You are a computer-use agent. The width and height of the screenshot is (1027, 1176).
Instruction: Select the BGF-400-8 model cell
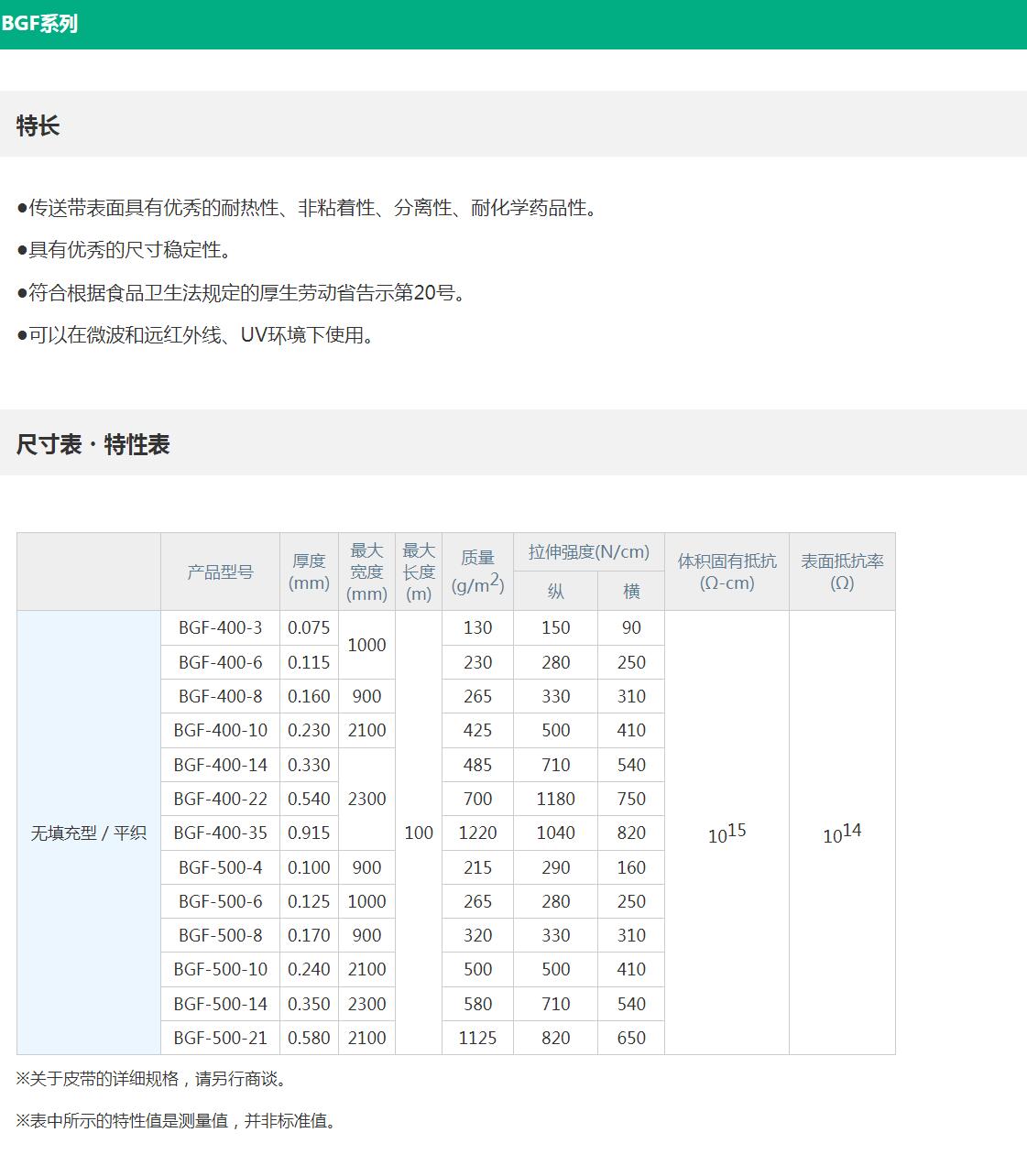pyautogui.click(x=220, y=696)
